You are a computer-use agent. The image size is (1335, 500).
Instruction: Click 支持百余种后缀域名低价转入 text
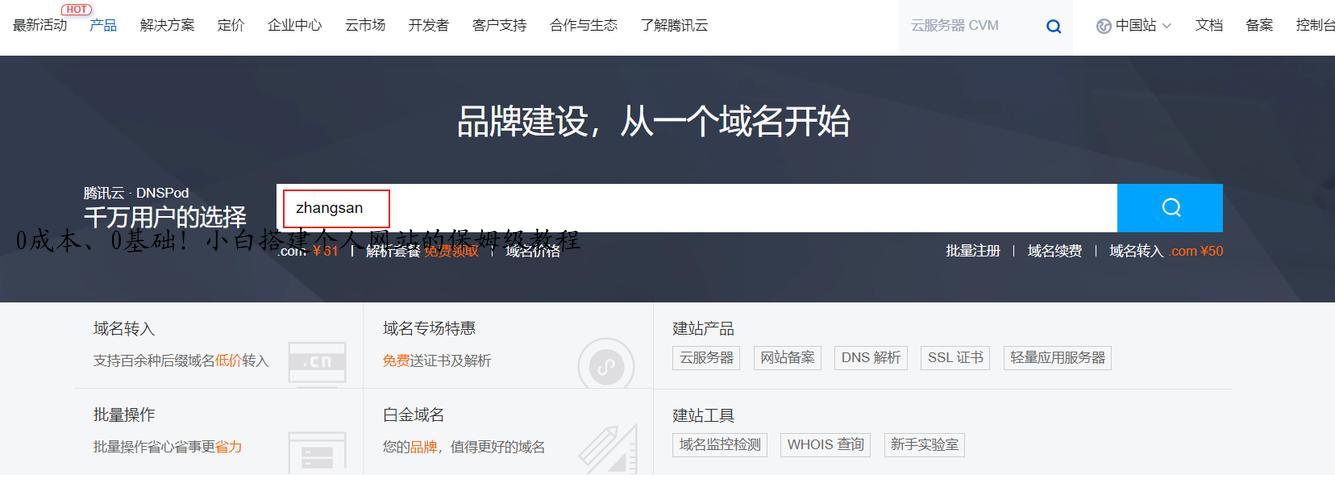181,361
